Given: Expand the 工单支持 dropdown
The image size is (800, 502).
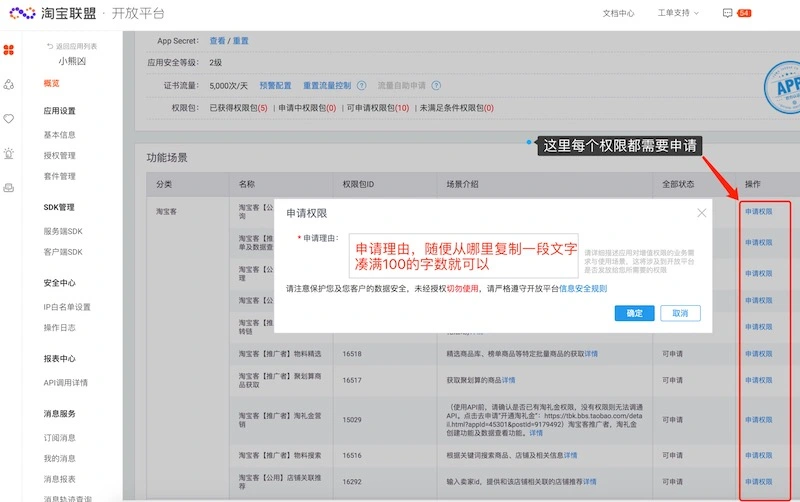Looking at the screenshot, I should point(678,13).
